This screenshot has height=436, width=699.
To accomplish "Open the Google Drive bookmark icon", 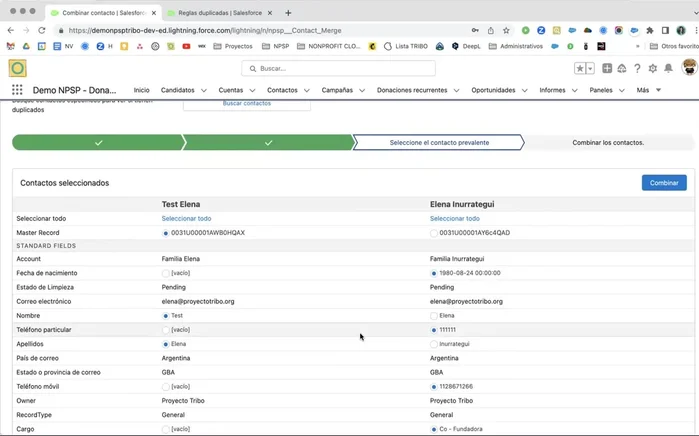I will tap(26, 46).
